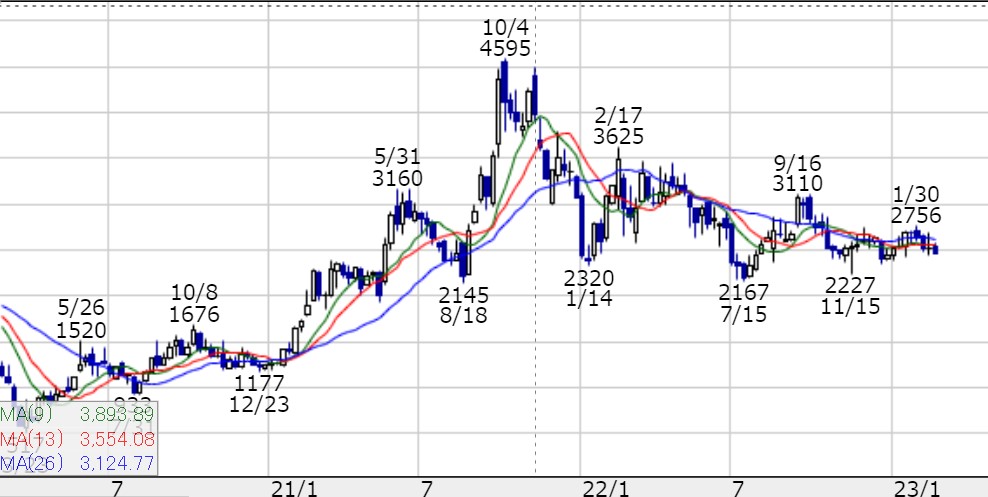This screenshot has height=497, width=988.
Task: Select the 9/16 high label 3110
Action: [x=797, y=183]
